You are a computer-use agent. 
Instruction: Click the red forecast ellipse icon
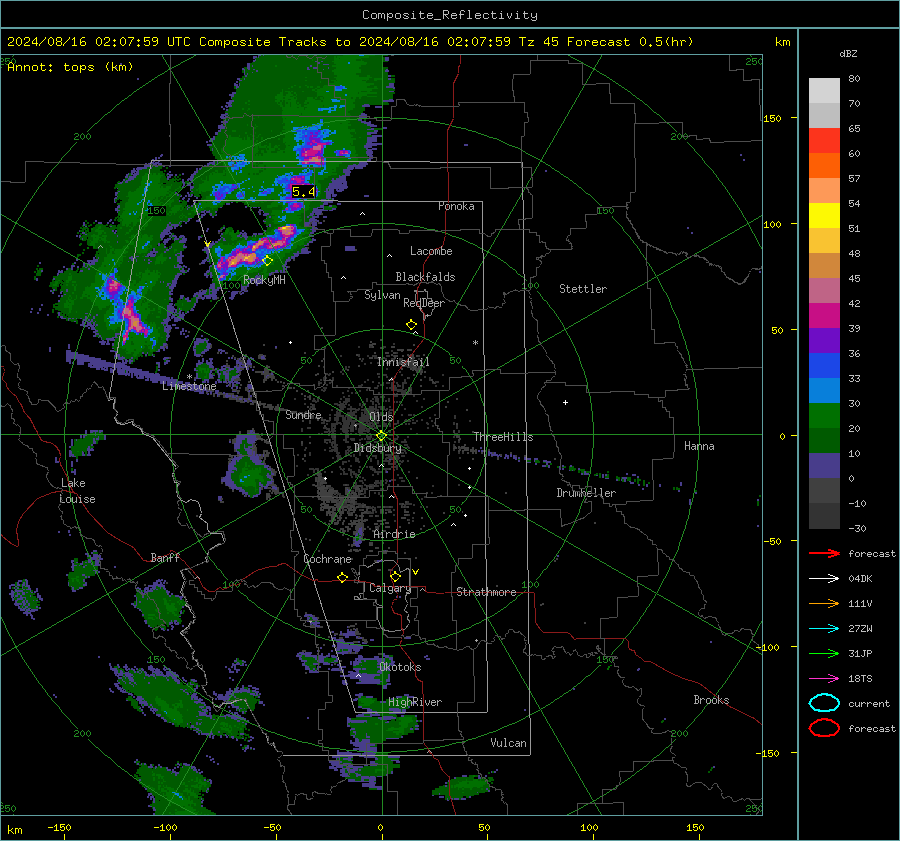click(824, 728)
